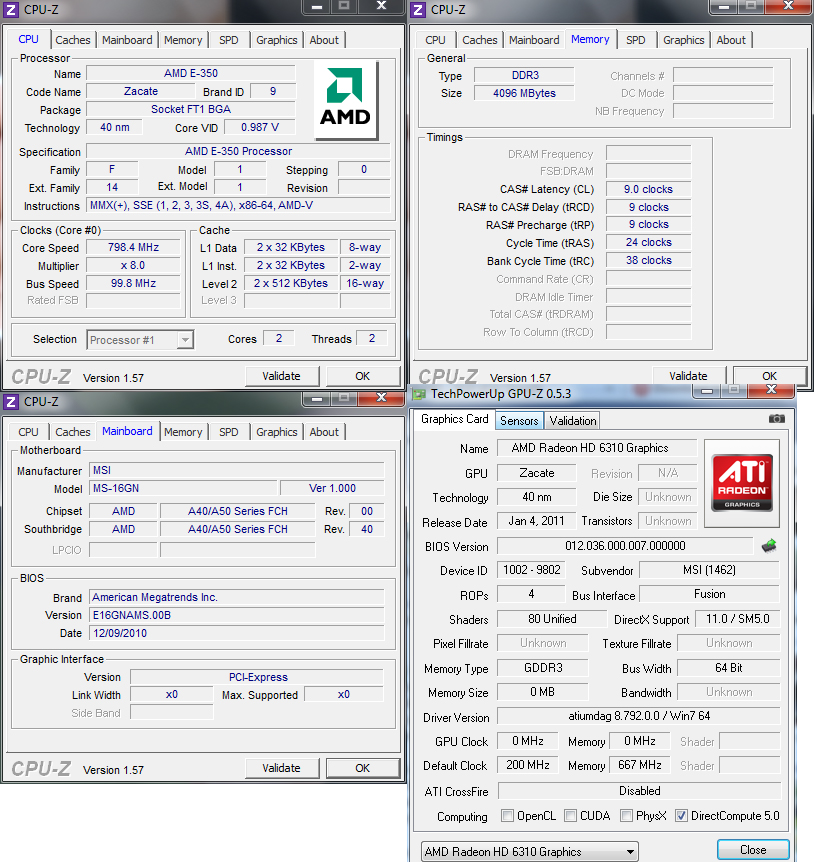
Task: Click the motherboard model MS-16GN field
Action: pos(183,488)
